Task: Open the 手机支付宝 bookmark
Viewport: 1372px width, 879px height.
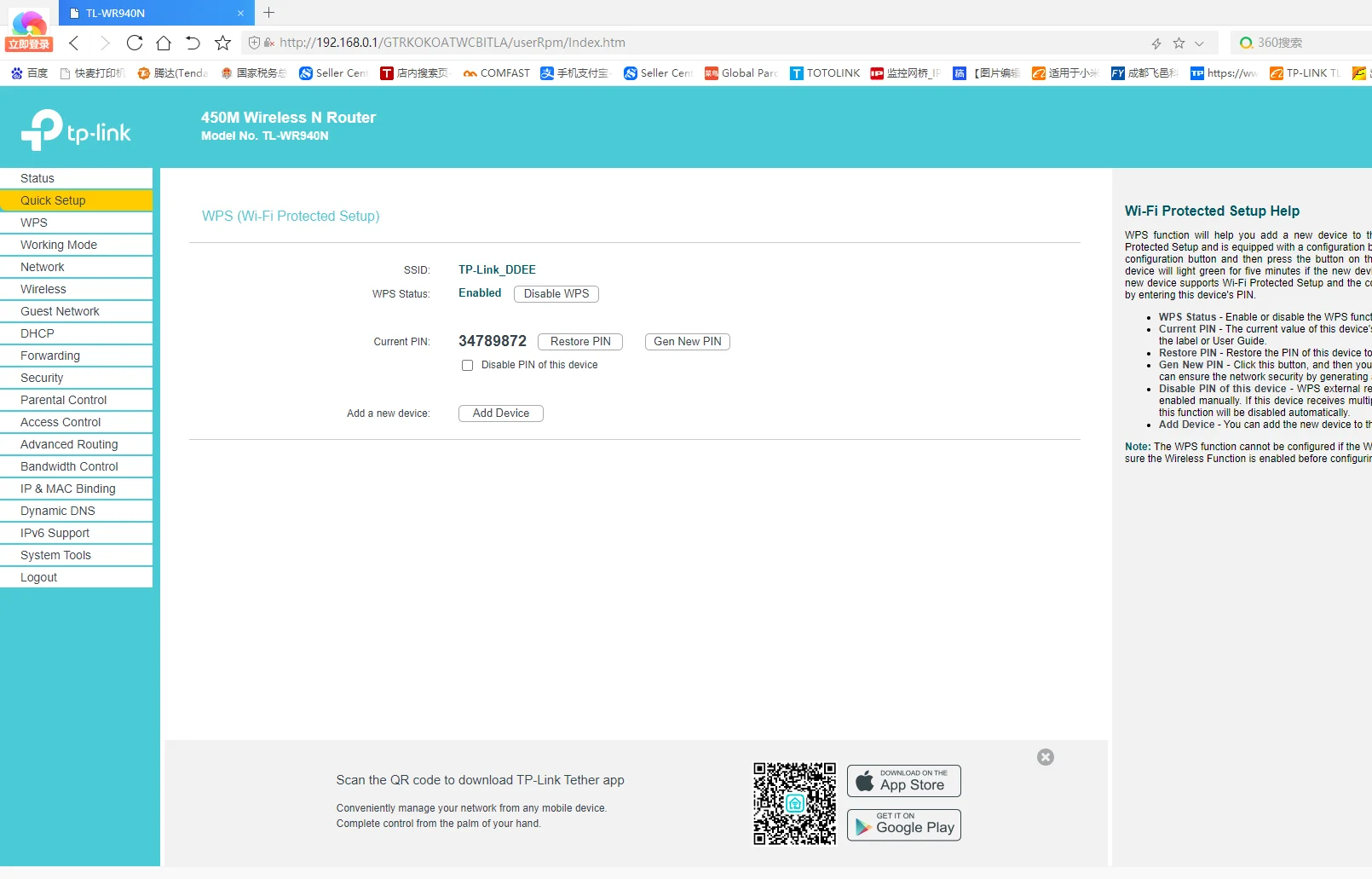Action: pyautogui.click(x=576, y=73)
